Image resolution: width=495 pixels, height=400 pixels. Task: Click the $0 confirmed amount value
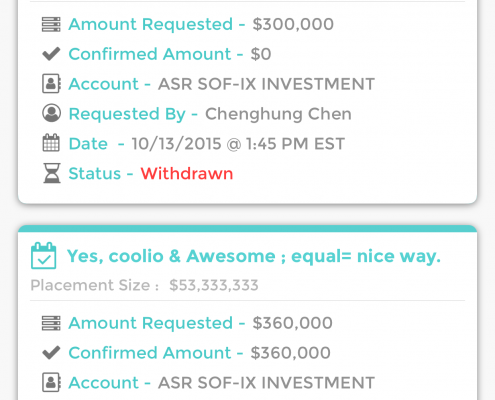261,54
